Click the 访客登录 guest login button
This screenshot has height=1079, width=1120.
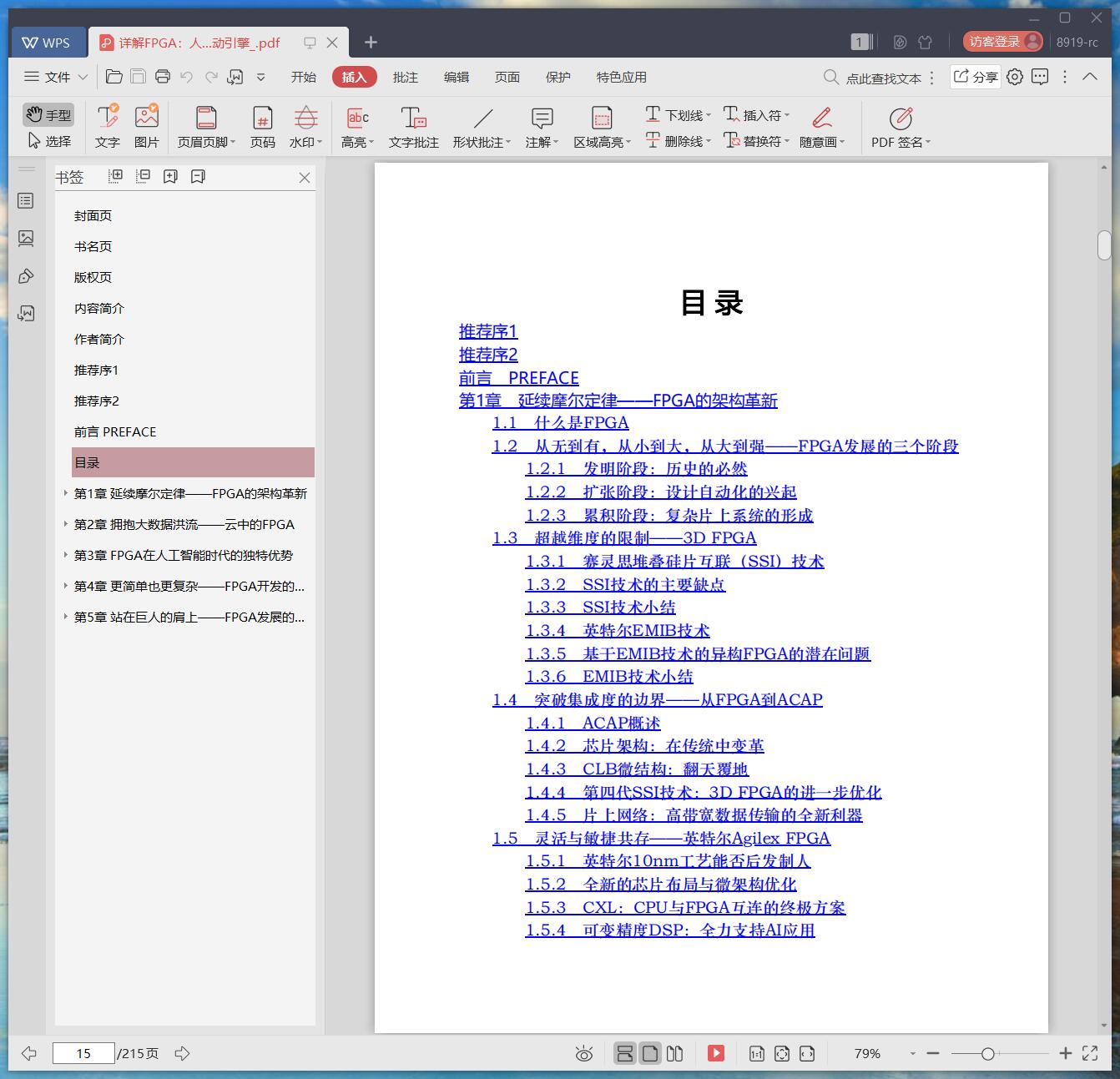pyautogui.click(x=1002, y=42)
